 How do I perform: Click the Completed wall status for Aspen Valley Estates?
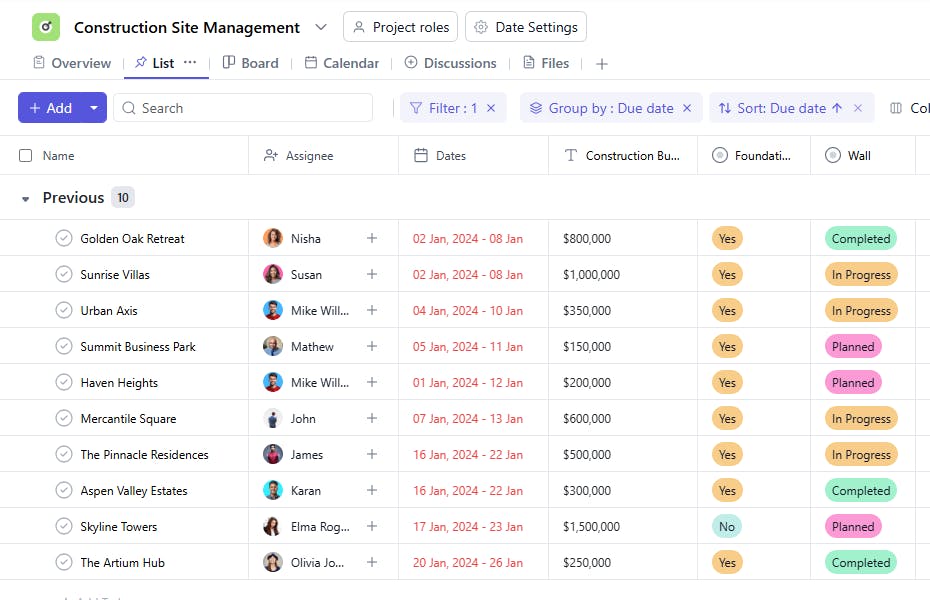click(860, 490)
